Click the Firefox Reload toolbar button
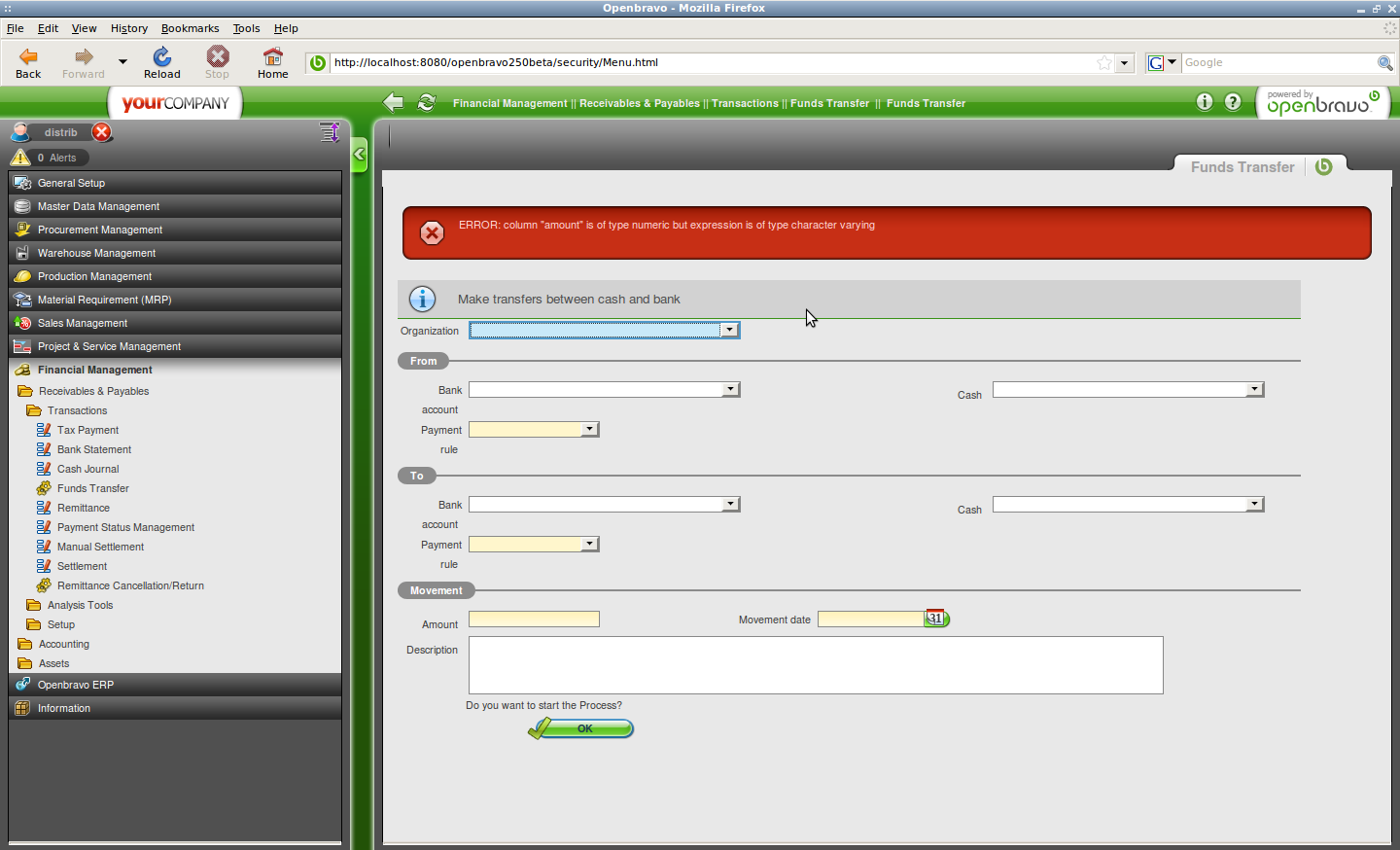This screenshot has height=850, width=1400. coord(162,63)
